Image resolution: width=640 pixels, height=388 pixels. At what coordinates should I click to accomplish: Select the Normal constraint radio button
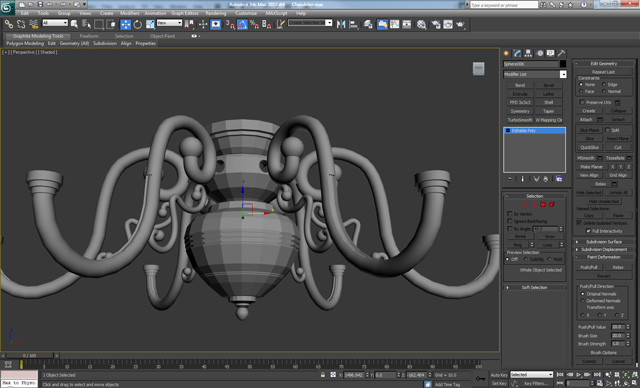click(x=604, y=91)
